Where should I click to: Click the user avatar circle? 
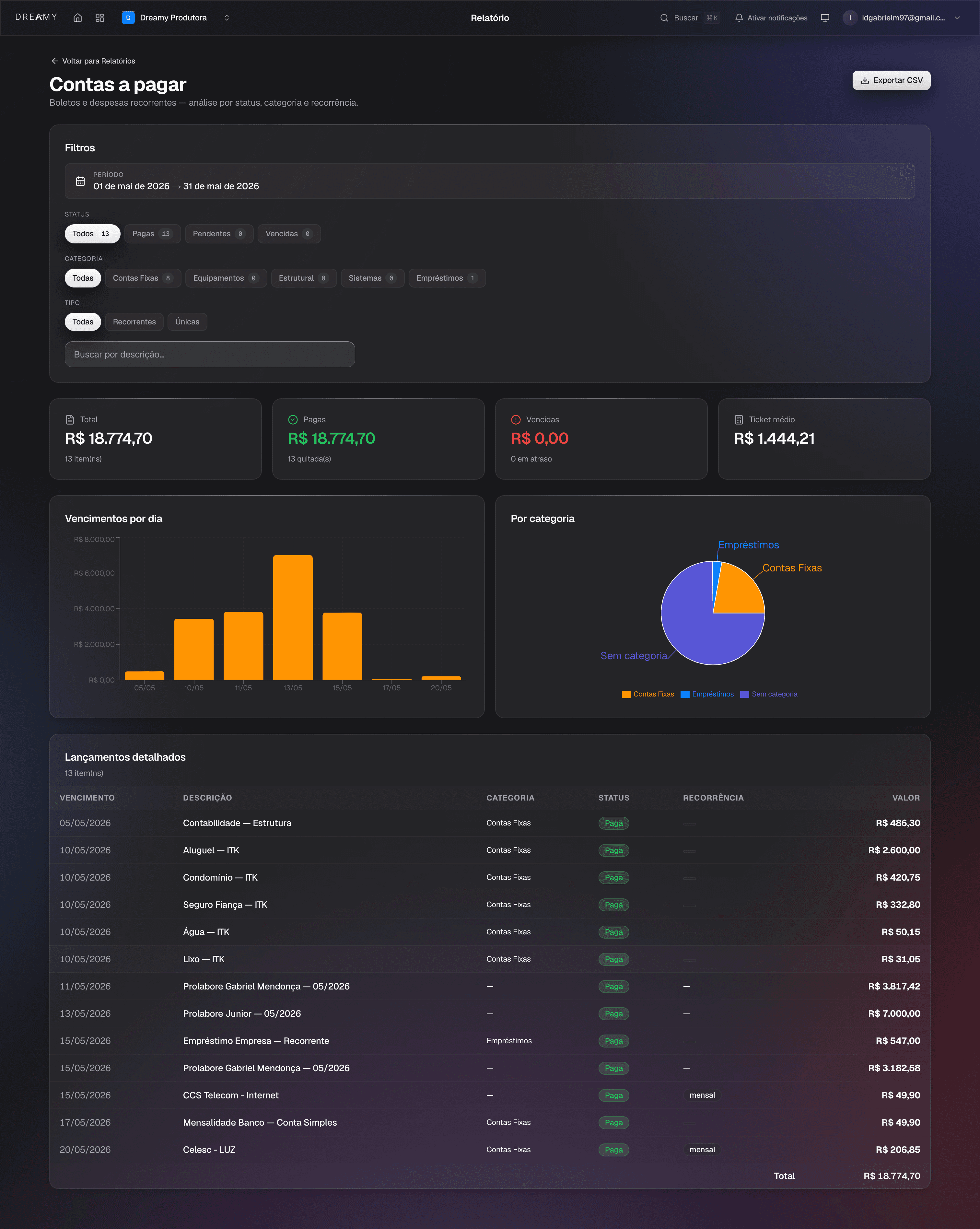(850, 18)
